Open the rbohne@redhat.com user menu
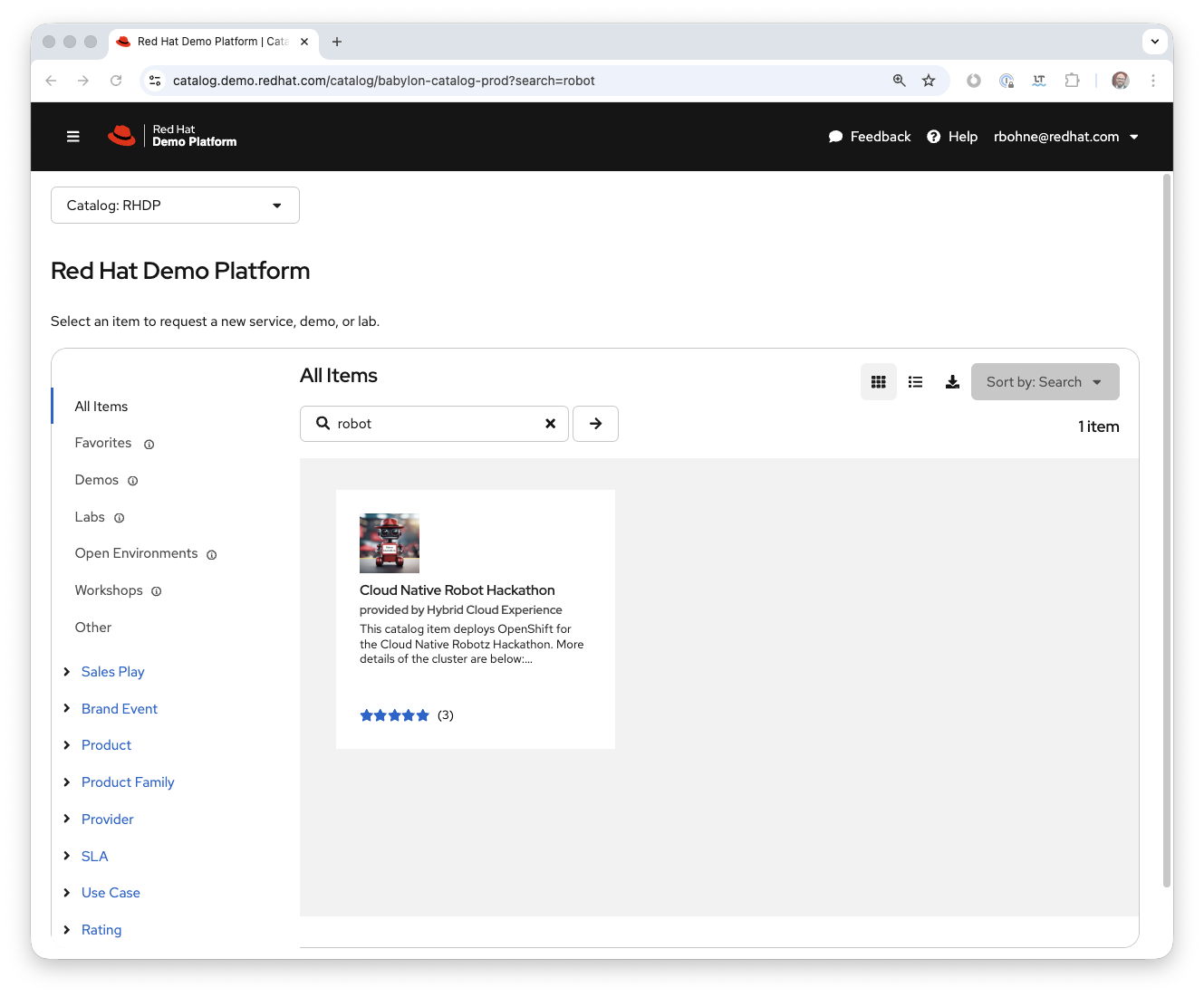This screenshot has height=997, width=1204. [1065, 137]
